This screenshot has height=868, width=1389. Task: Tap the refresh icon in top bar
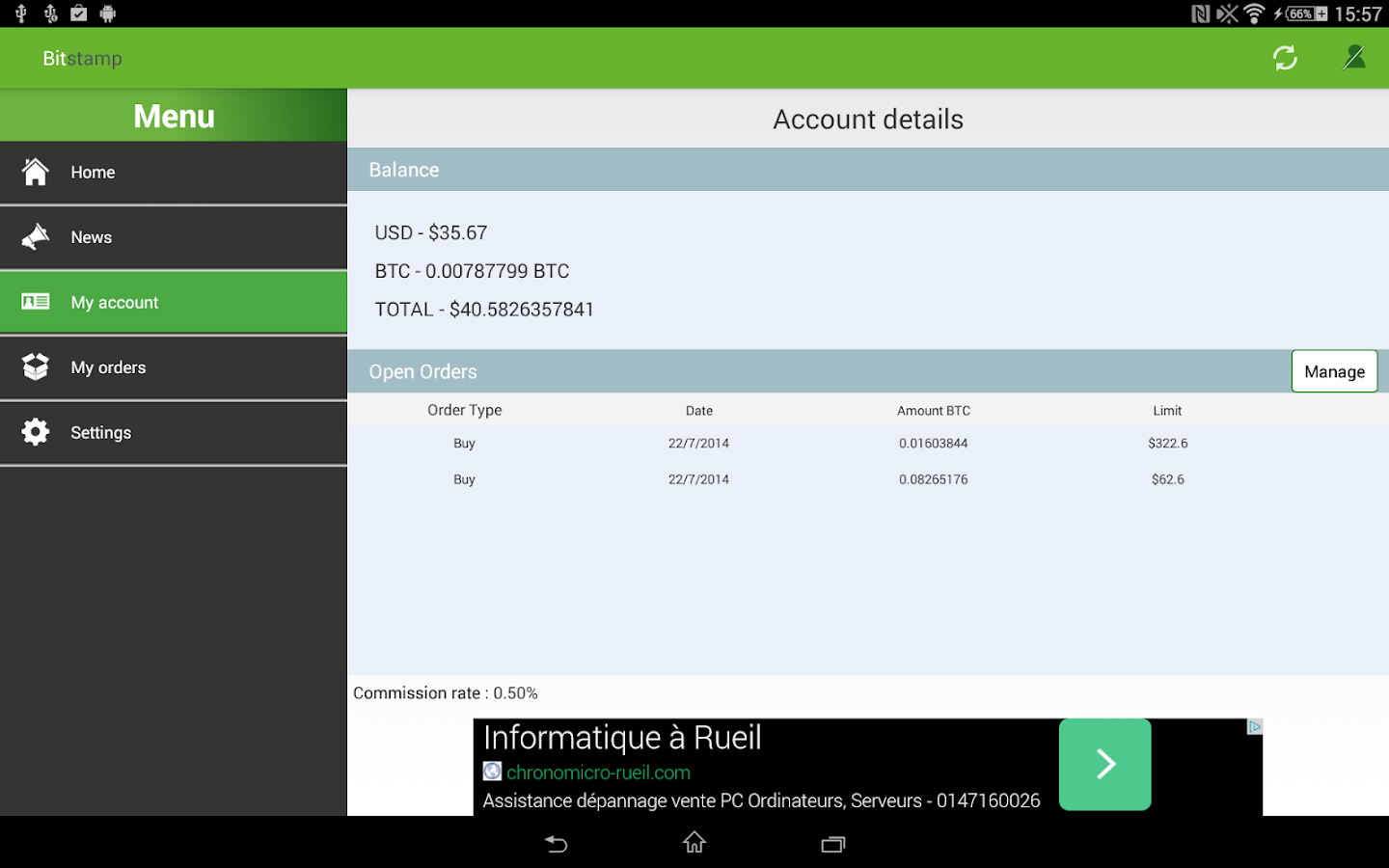pyautogui.click(x=1285, y=58)
